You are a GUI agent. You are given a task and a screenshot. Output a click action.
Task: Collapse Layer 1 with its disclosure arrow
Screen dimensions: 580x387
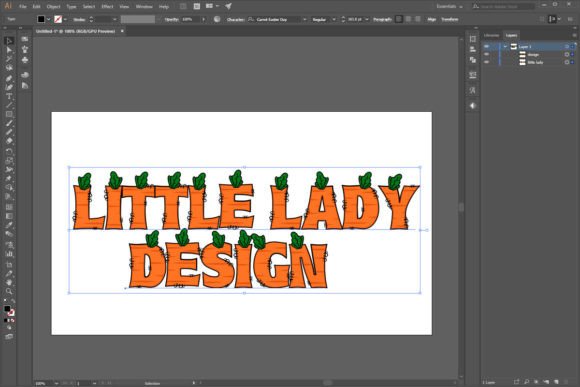[x=505, y=47]
